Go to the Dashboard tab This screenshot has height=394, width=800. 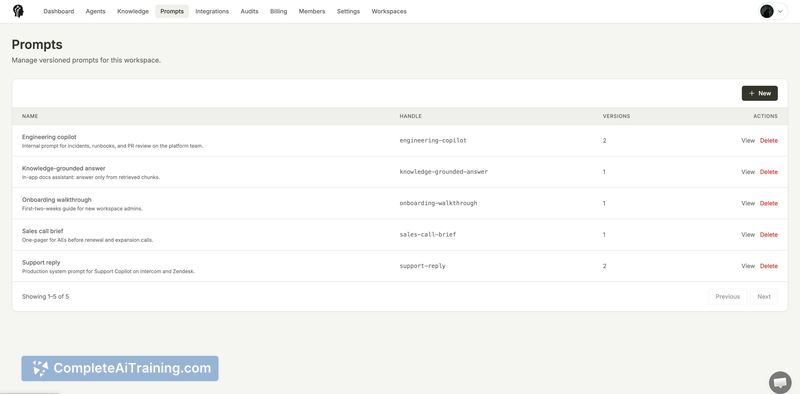(x=59, y=11)
